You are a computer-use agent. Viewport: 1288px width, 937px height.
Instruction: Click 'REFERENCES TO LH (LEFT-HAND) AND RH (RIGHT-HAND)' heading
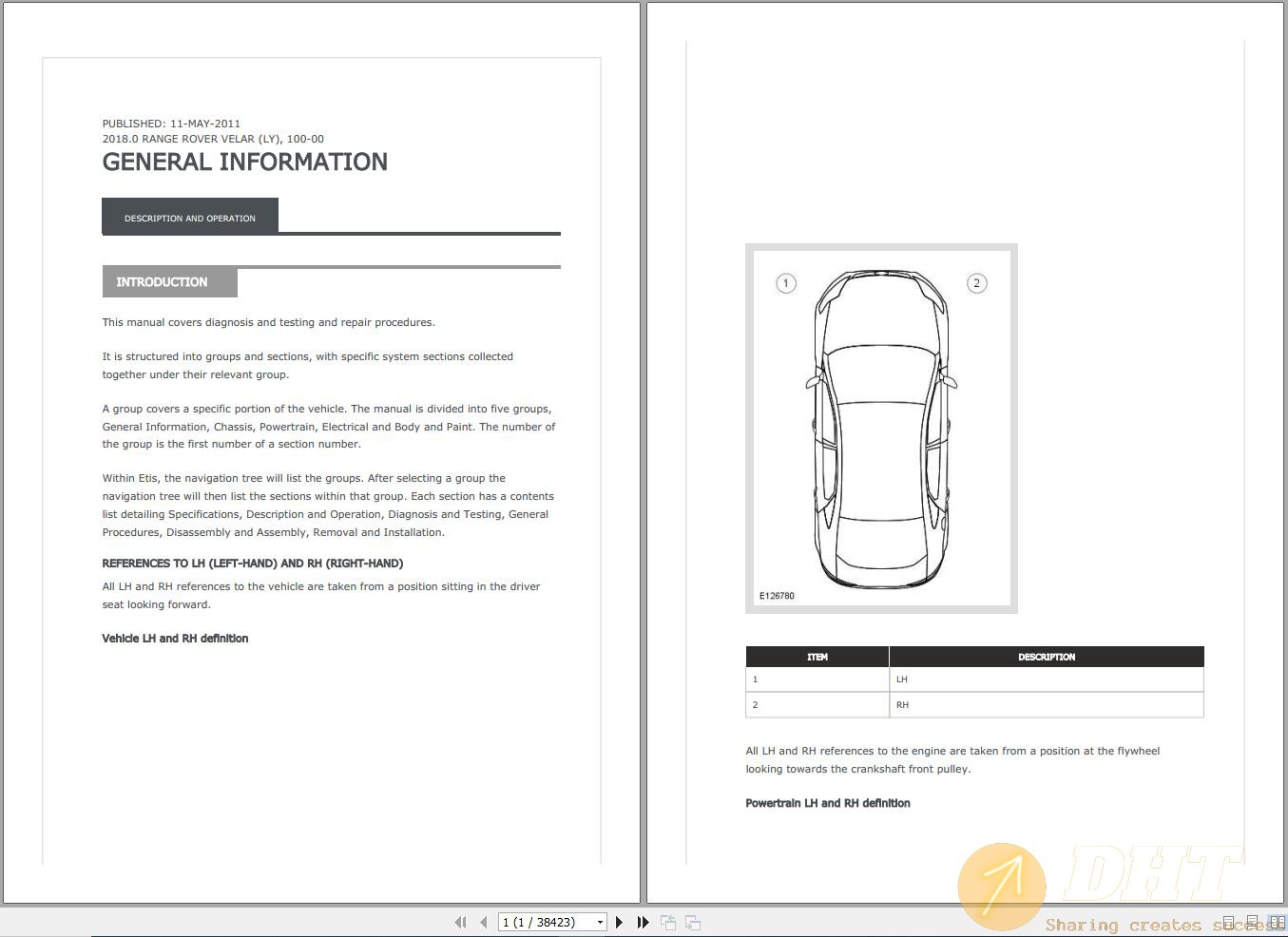tap(253, 564)
